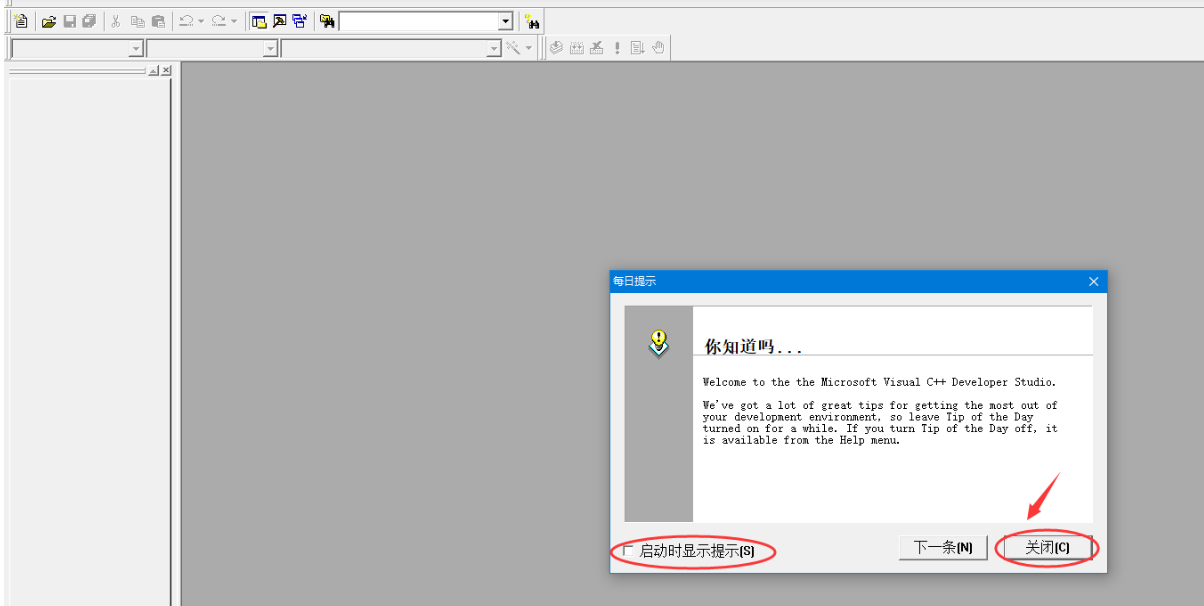This screenshot has width=1204, height=606.
Task: Close the 每日提示 dialog with X
Action: [x=1093, y=282]
